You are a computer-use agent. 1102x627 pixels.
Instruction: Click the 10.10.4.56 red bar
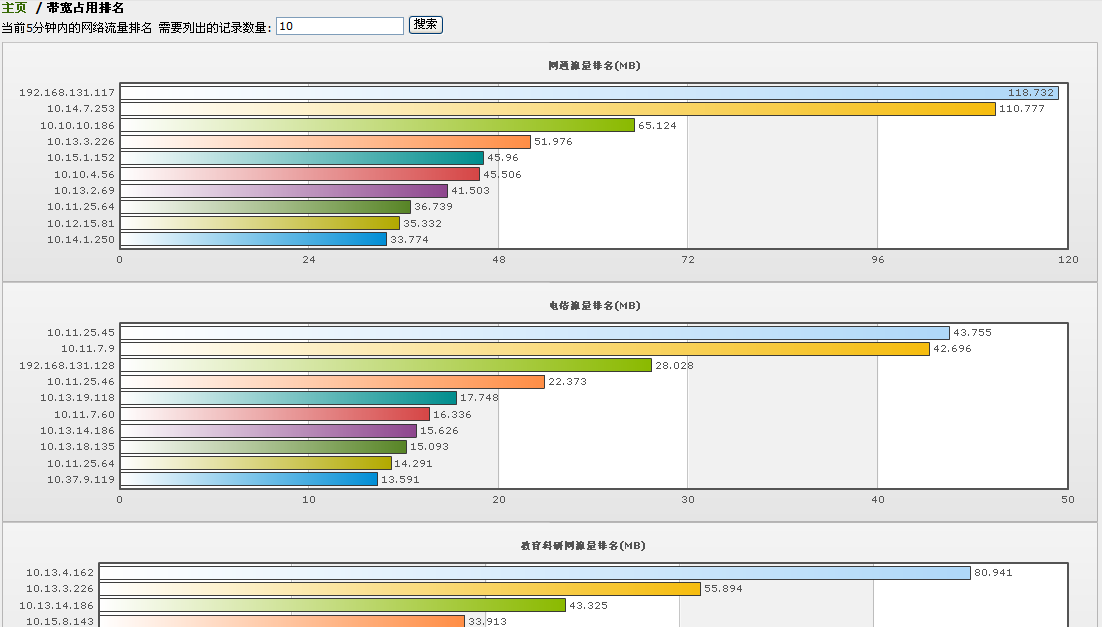299,174
